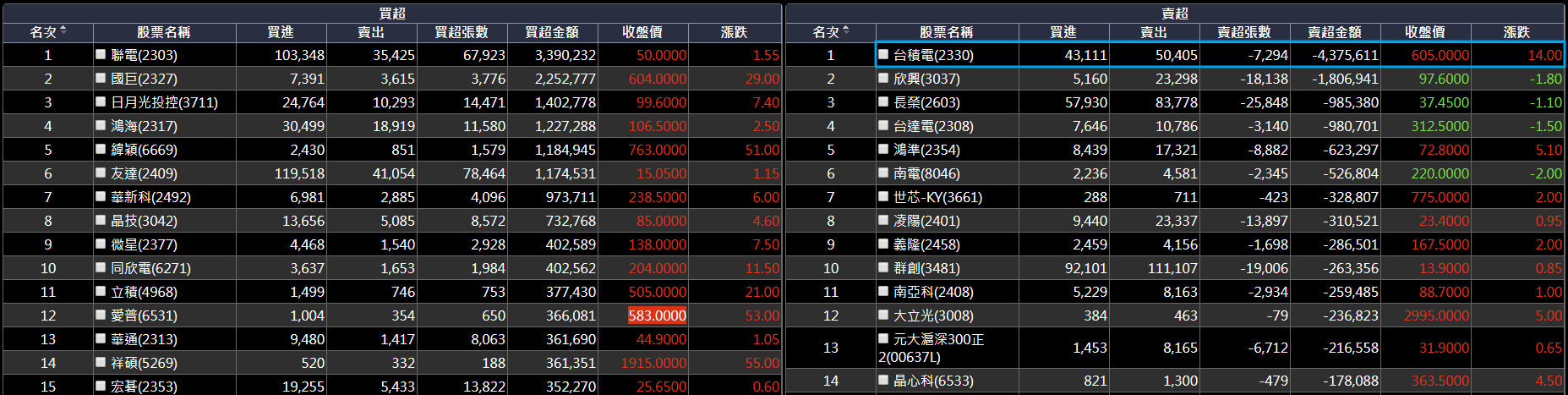This screenshot has height=395, width=1568.
Task: Select stock 宏碁(2353)
Action: (145, 387)
